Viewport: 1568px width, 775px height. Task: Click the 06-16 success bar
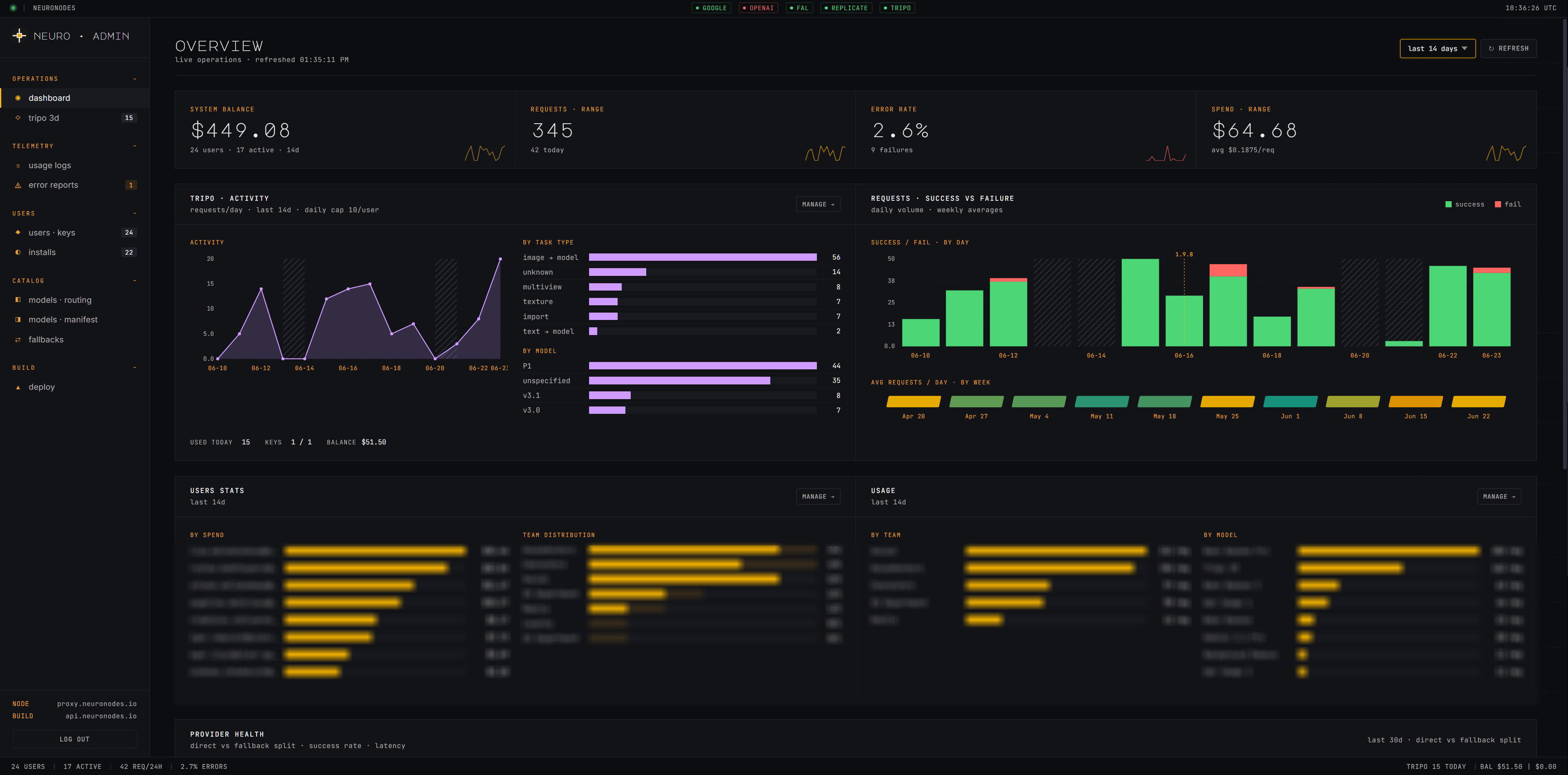[1184, 321]
